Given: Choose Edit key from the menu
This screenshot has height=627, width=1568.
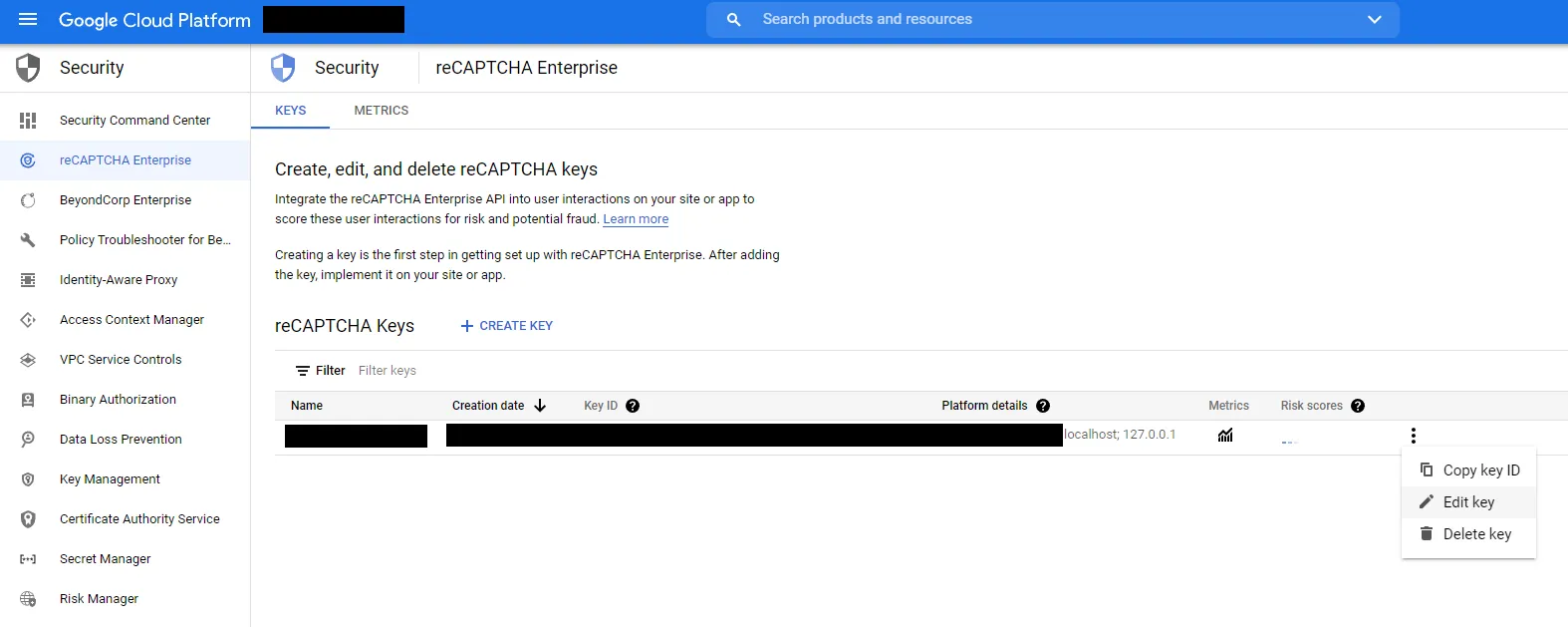Looking at the screenshot, I should [x=1468, y=502].
